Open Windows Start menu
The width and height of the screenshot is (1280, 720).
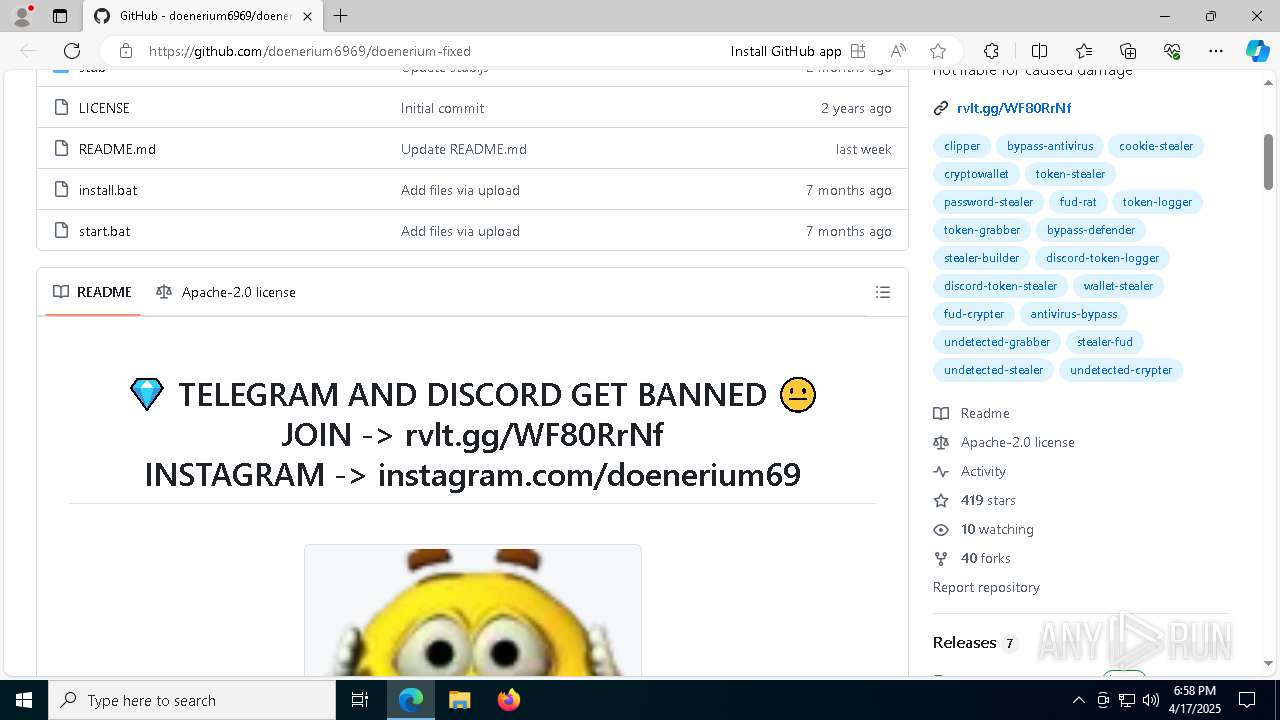[x=24, y=700]
